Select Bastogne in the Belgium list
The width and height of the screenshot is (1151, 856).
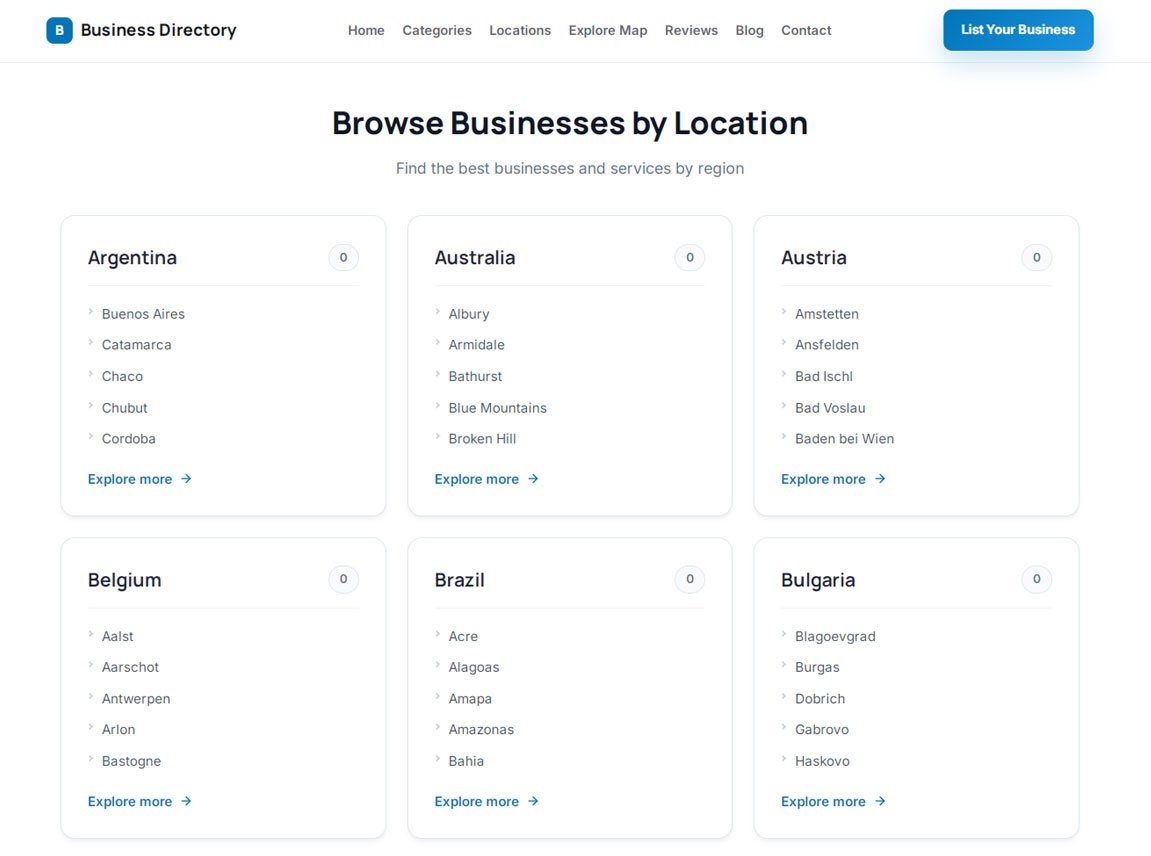[131, 761]
